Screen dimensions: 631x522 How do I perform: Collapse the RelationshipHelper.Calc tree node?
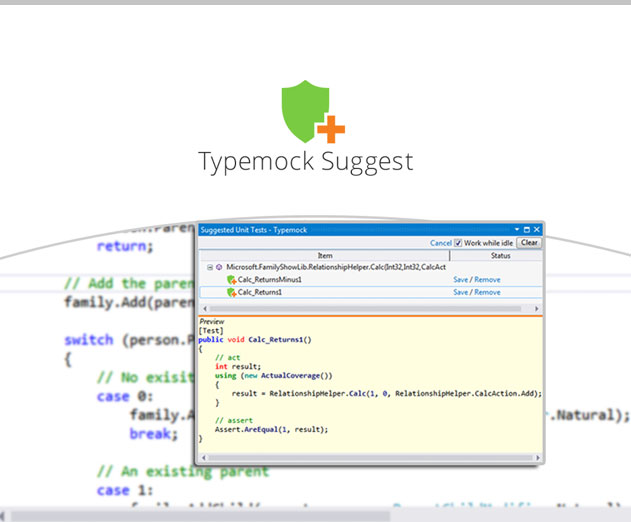[x=210, y=267]
